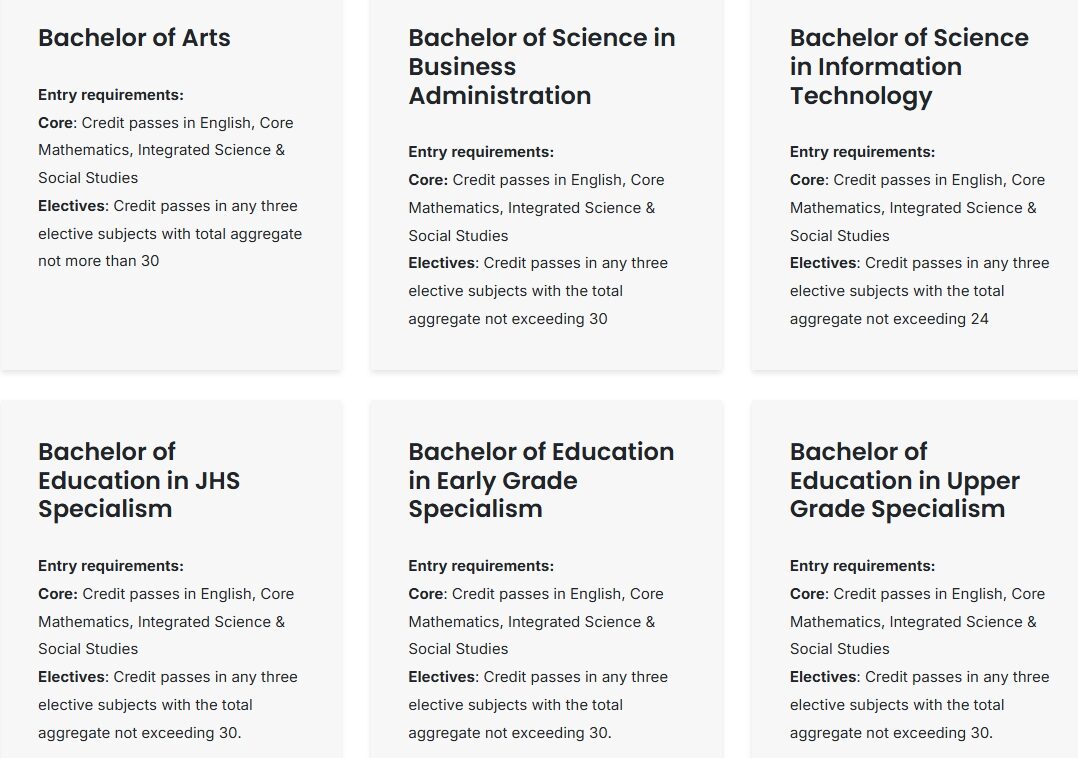Click the Core label in Bachelor of Arts card
The width and height of the screenshot is (1078, 758).
[x=56, y=123]
